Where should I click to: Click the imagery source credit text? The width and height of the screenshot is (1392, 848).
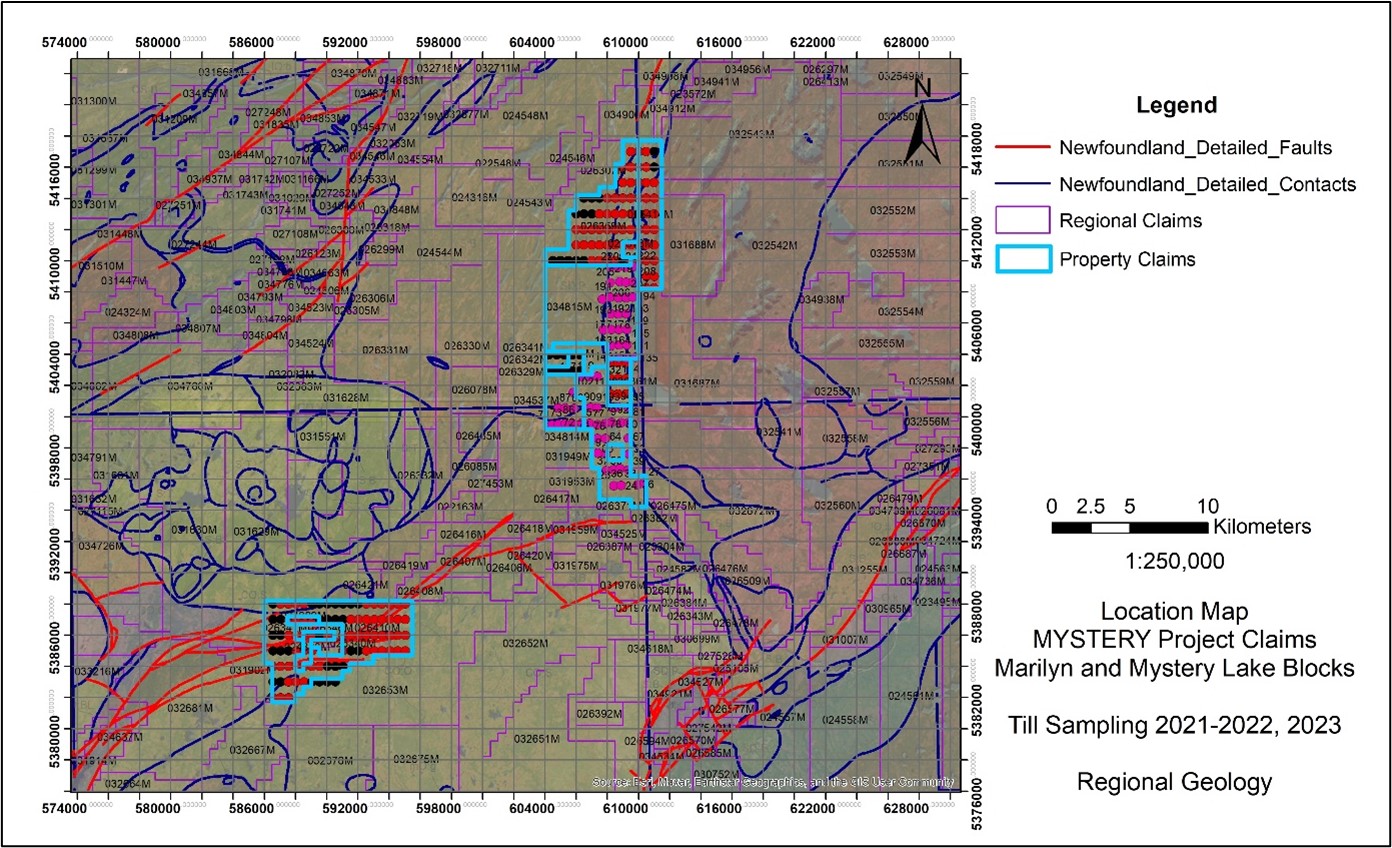(772, 781)
